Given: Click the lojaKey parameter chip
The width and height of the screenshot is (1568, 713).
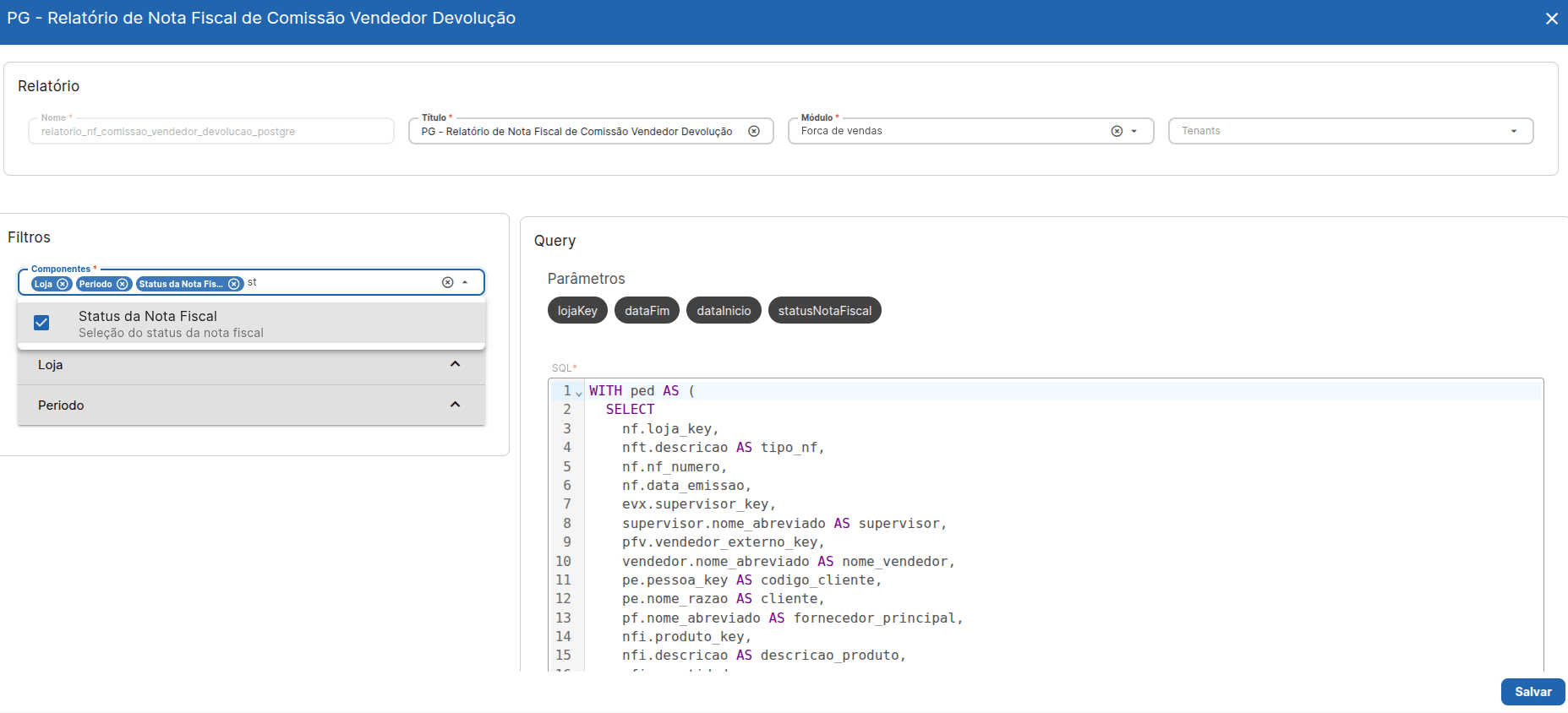Looking at the screenshot, I should (577, 311).
